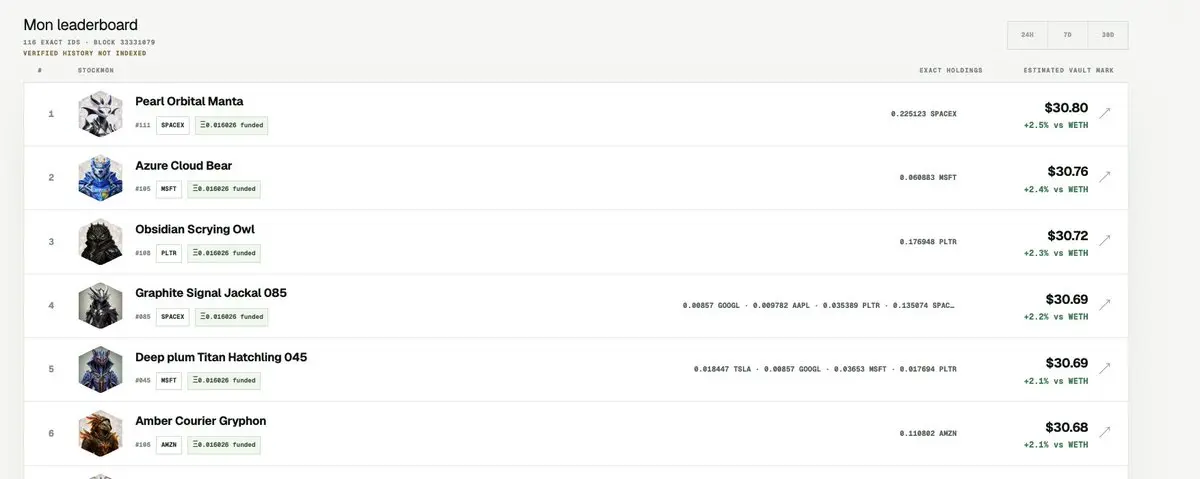
Task: Click SPACEX tag on Pearl Orbital Manta
Action: (x=173, y=125)
